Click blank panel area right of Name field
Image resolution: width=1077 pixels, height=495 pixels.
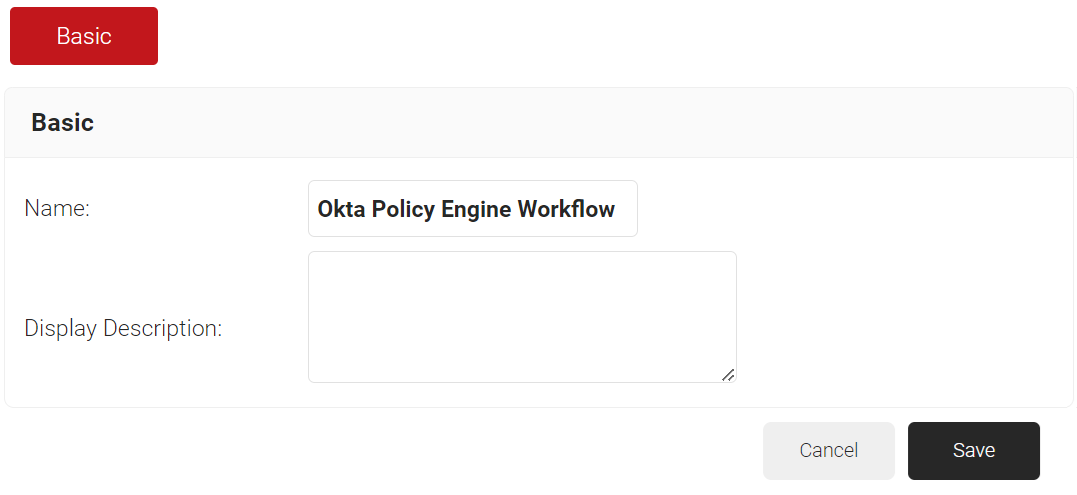[x=850, y=209]
